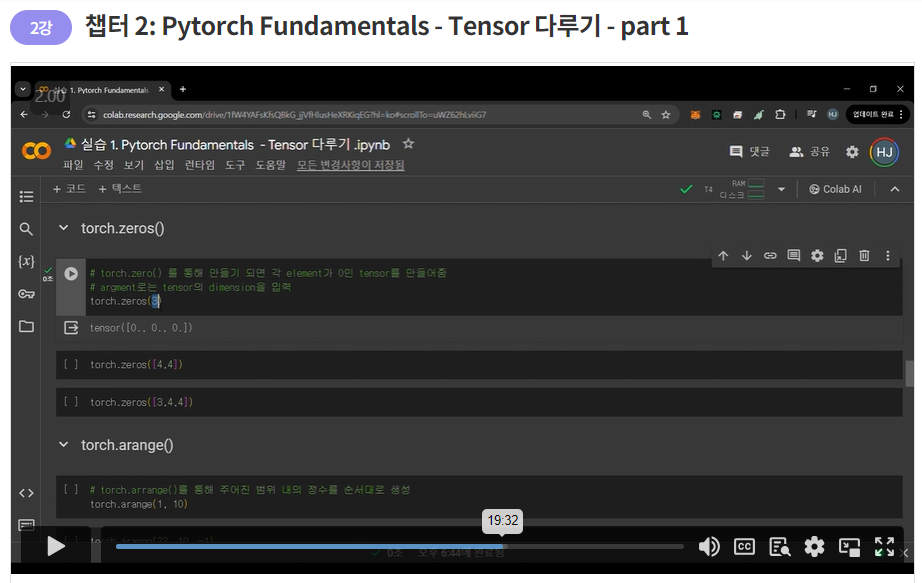Open HJ account avatar in Colab
This screenshot has width=922, height=583.
coord(884,152)
